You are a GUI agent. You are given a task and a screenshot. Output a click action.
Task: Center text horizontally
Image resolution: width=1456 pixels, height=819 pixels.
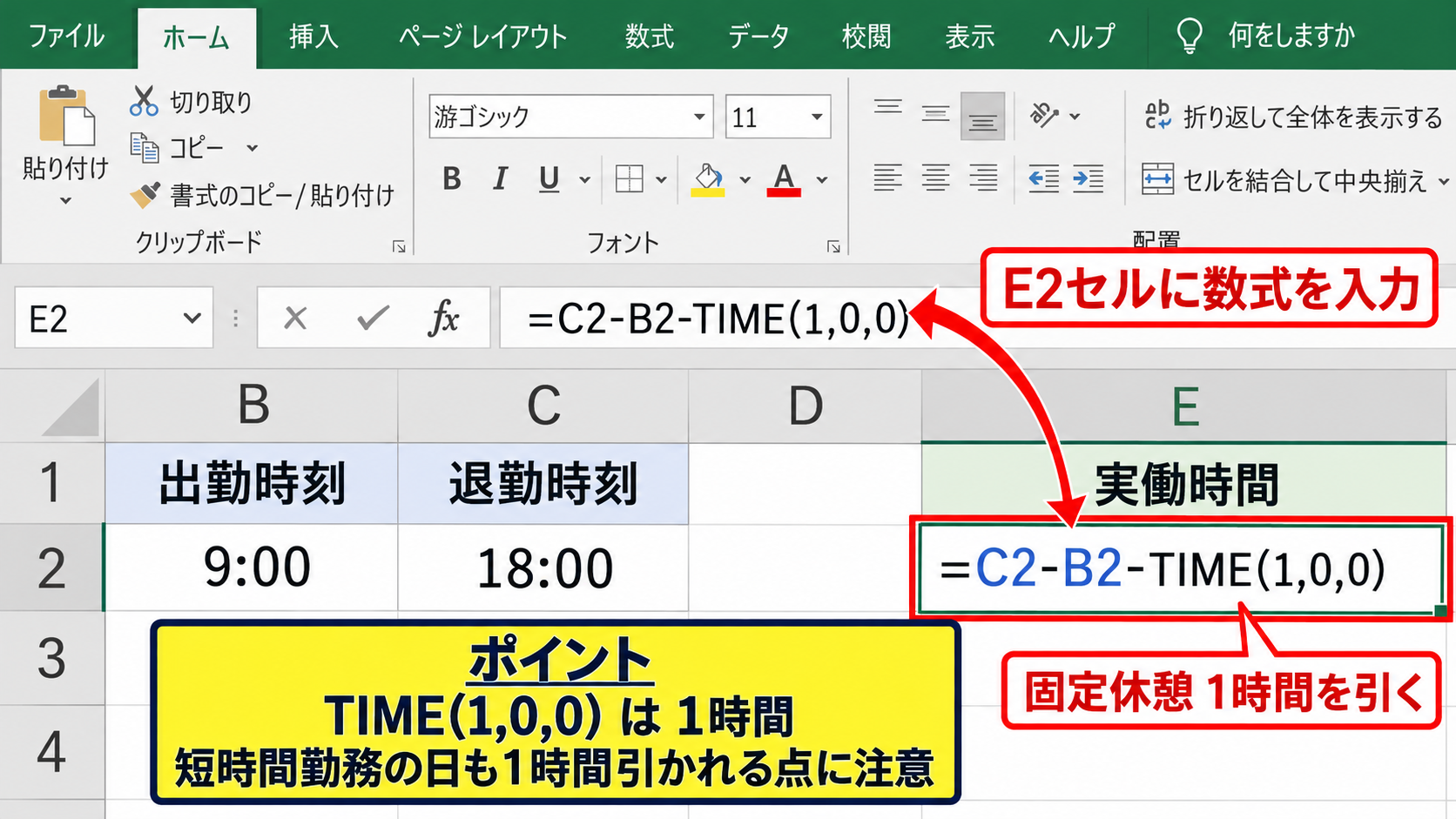[936, 178]
